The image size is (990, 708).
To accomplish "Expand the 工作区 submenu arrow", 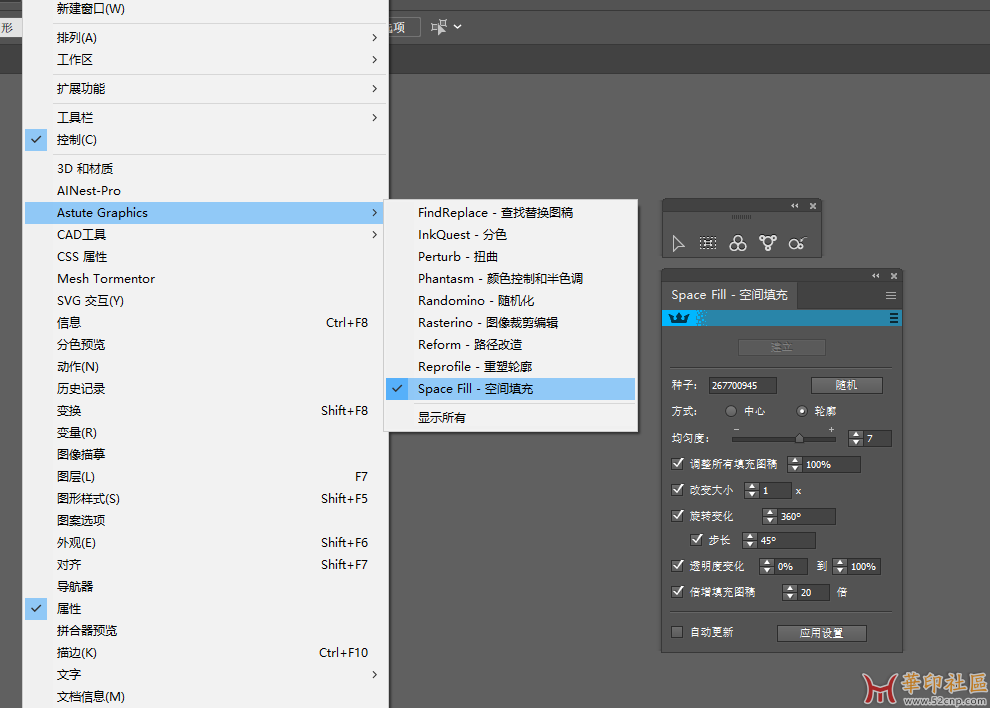I will 374,59.
